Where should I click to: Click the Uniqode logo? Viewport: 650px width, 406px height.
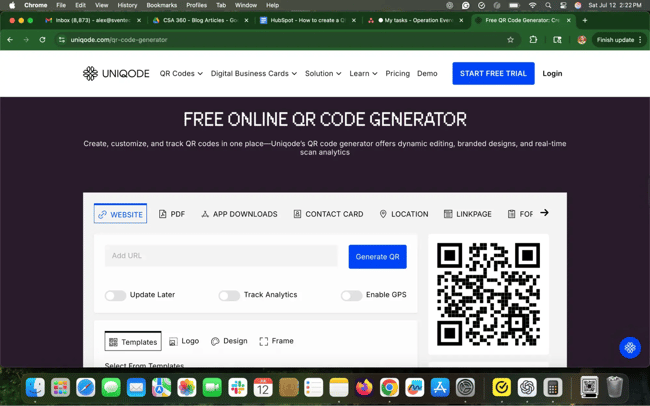point(116,73)
